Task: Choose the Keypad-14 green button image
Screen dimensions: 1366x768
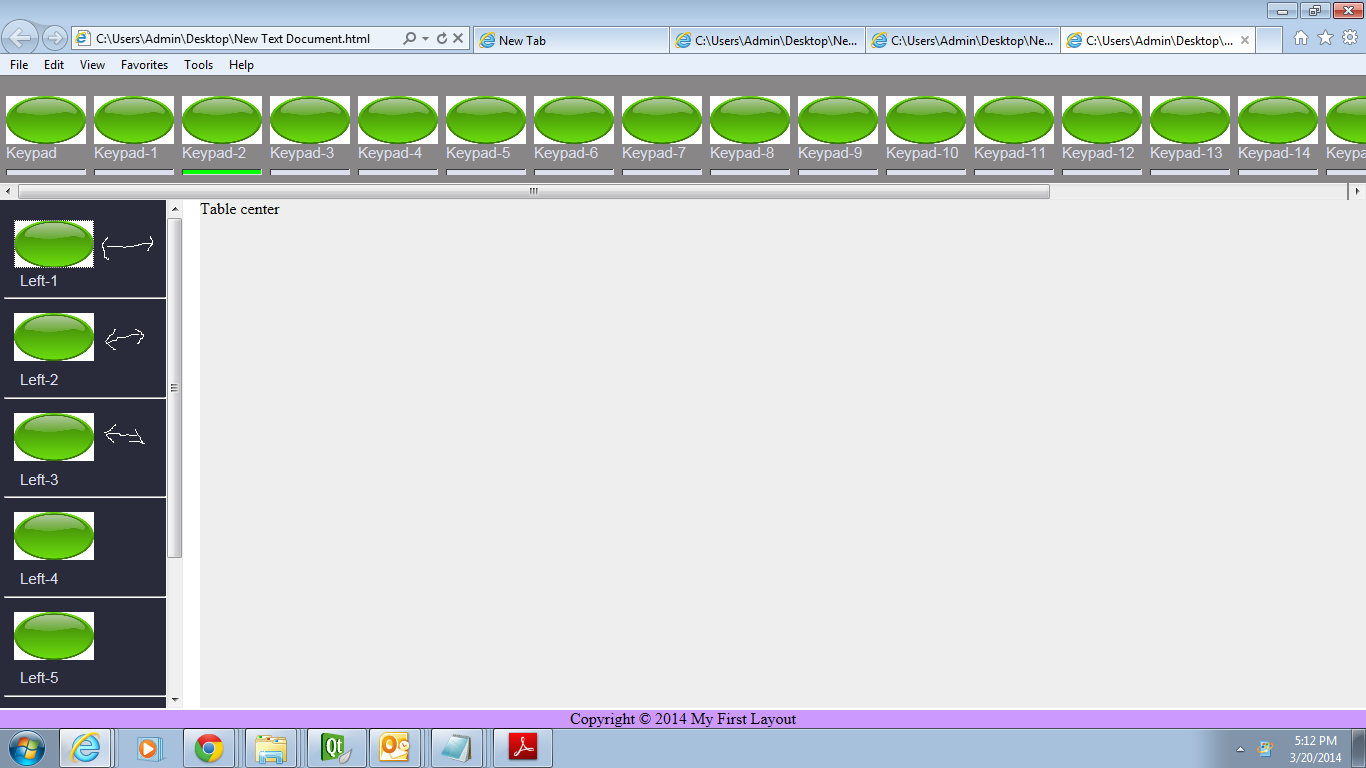Action: [1278, 120]
